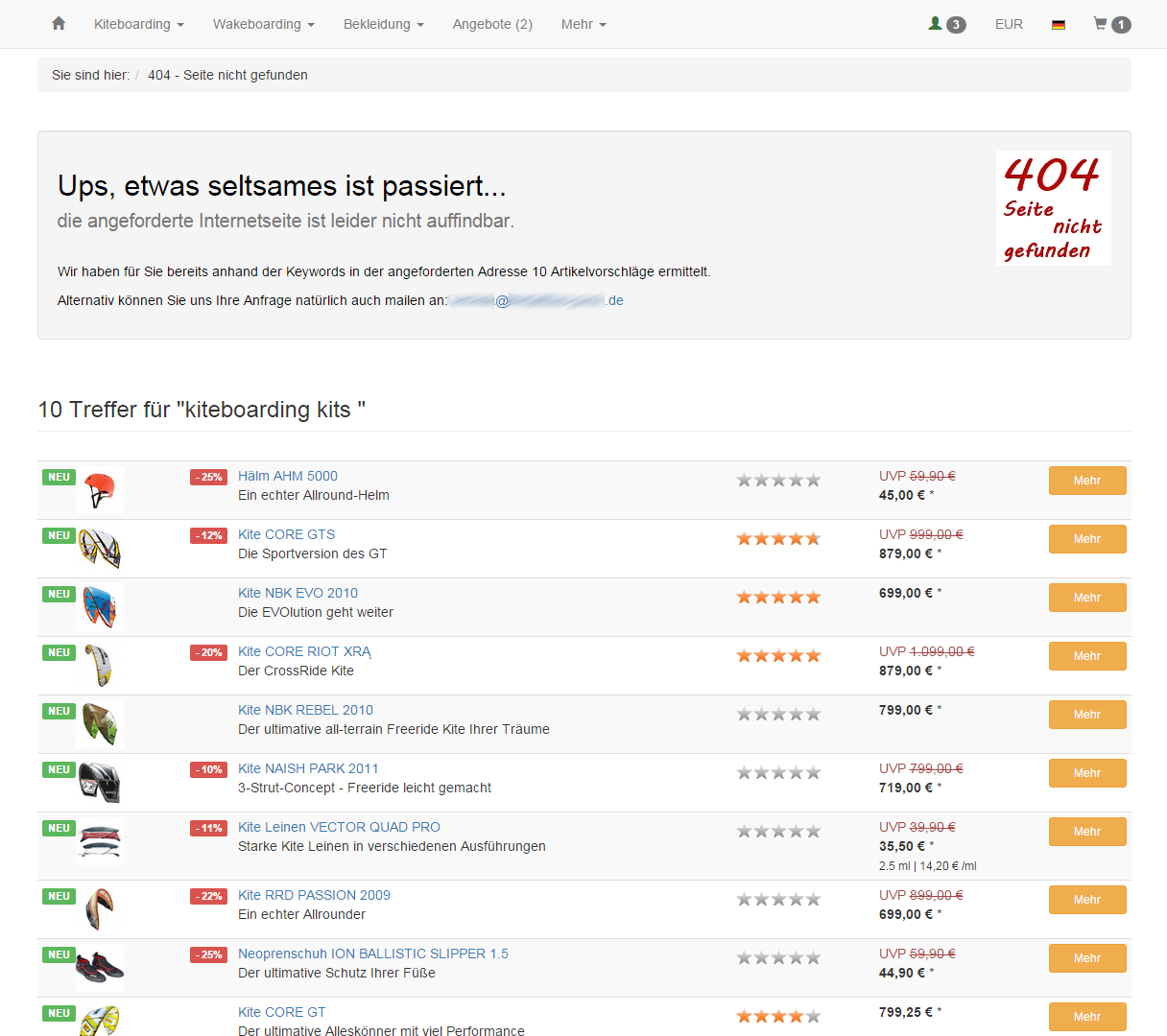This screenshot has width=1167, height=1036.
Task: Click Mehr button for Kite CORE RIOT XR
Action: click(1087, 656)
